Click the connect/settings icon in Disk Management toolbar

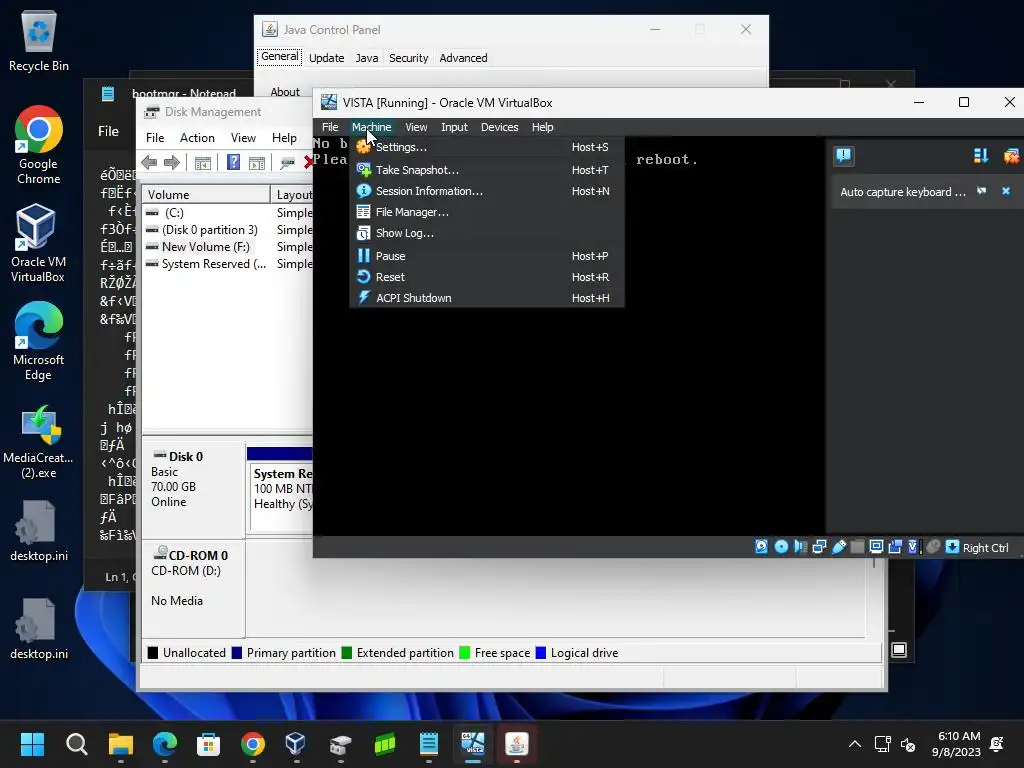pos(287,163)
